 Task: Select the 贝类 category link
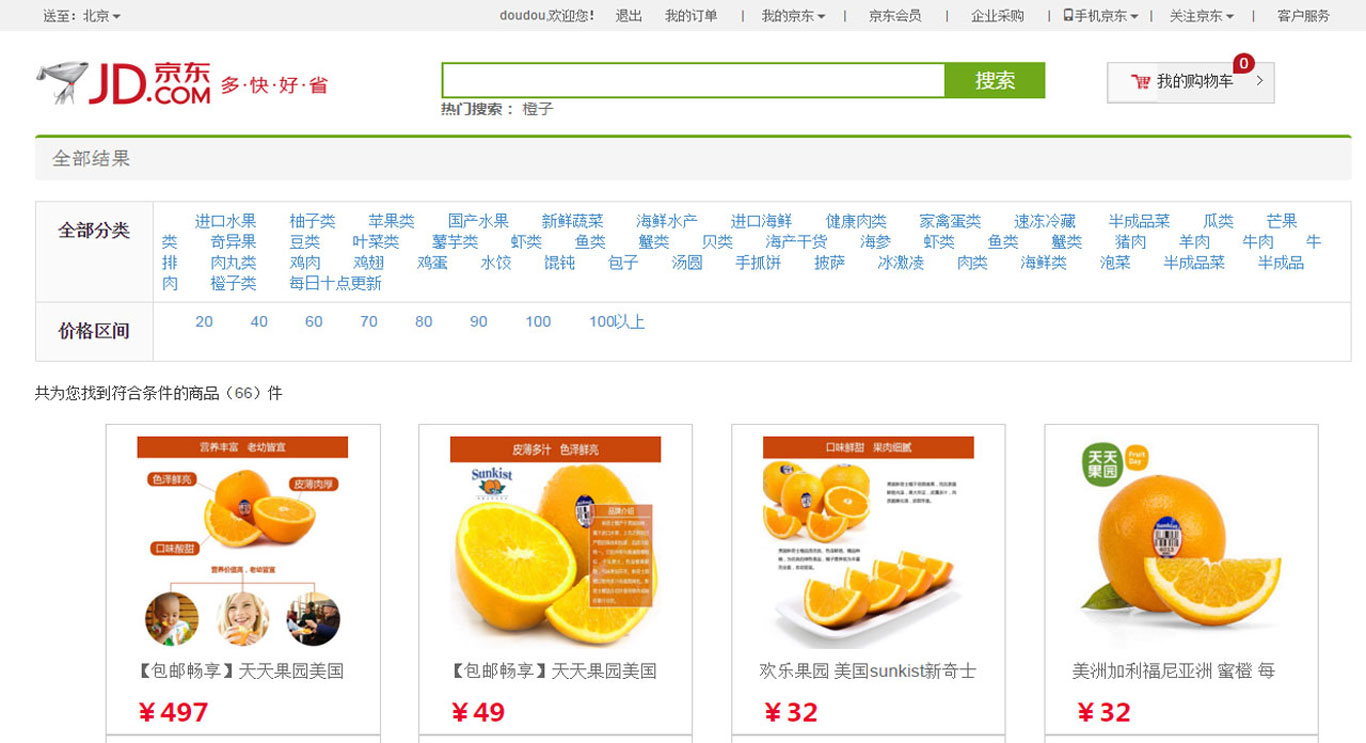click(717, 242)
